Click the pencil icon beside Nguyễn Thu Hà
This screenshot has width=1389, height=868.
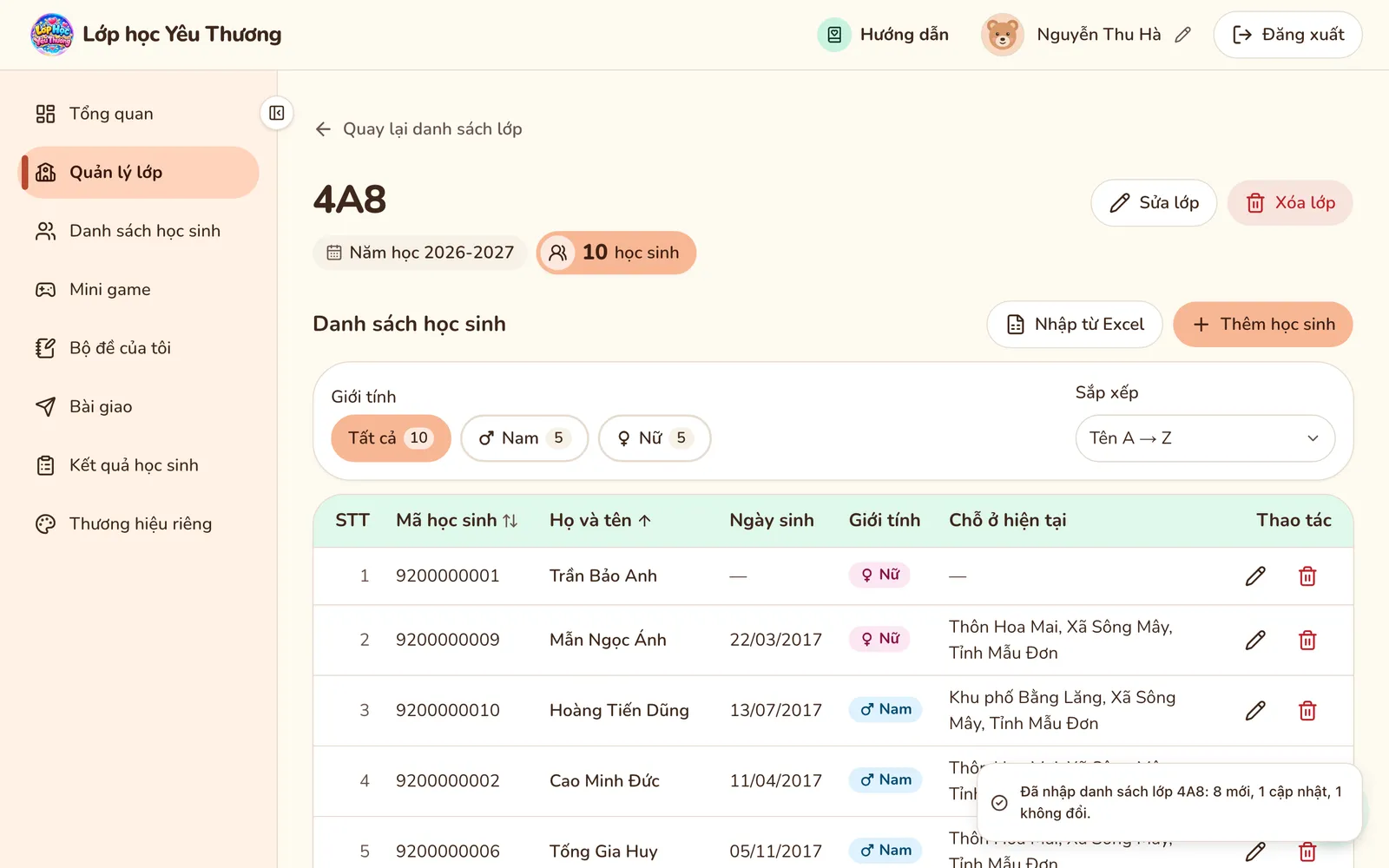point(1182,35)
